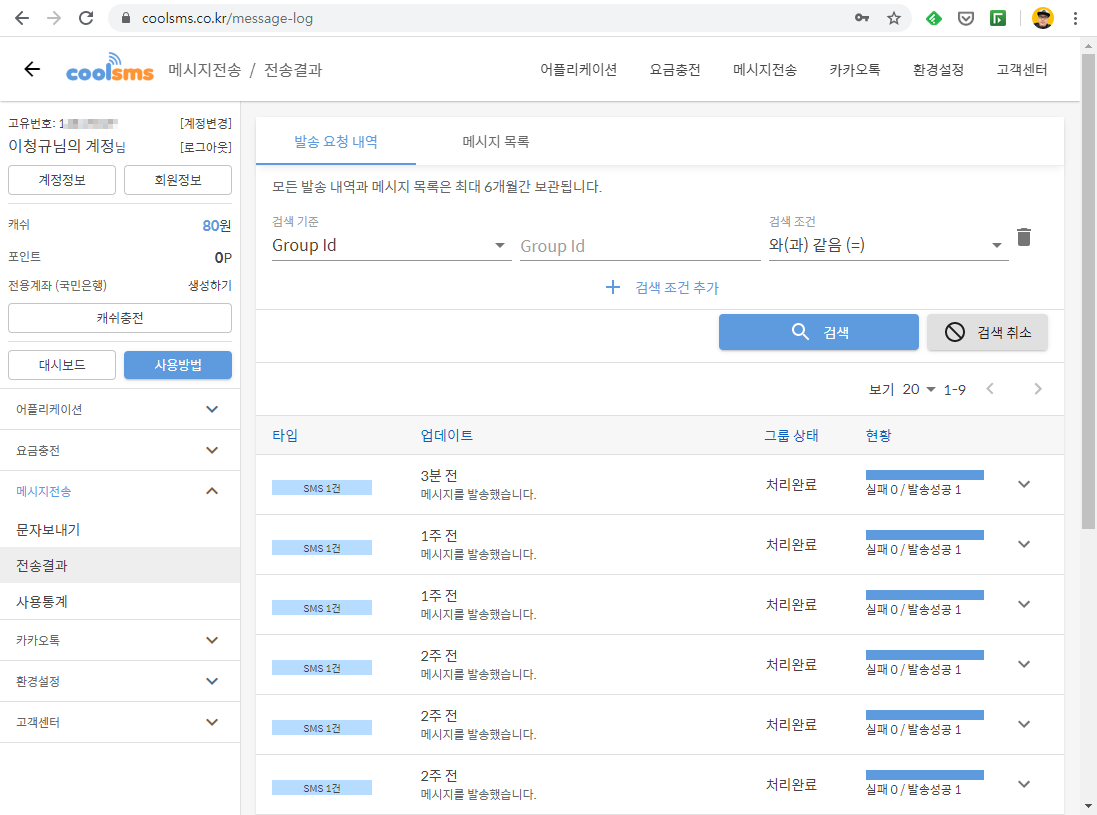
Task: Change rows per page 보기 20 dropdown
Action: (918, 389)
